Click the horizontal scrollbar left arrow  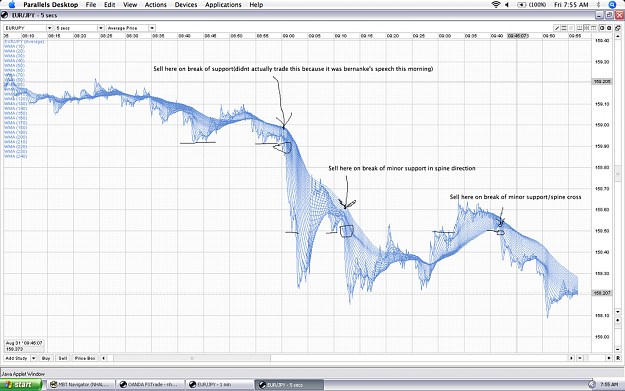[104, 358]
